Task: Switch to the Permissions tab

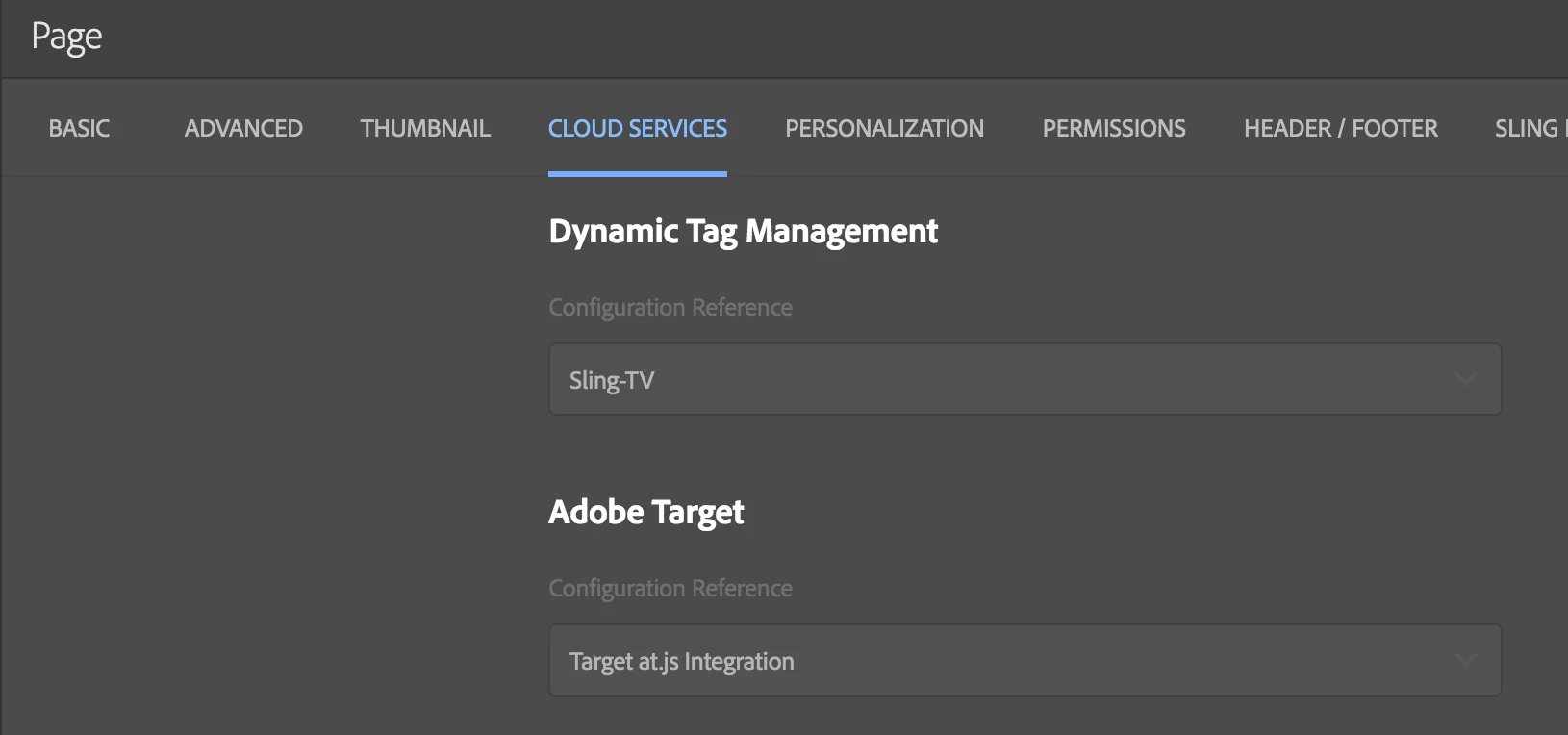Action: point(1114,128)
